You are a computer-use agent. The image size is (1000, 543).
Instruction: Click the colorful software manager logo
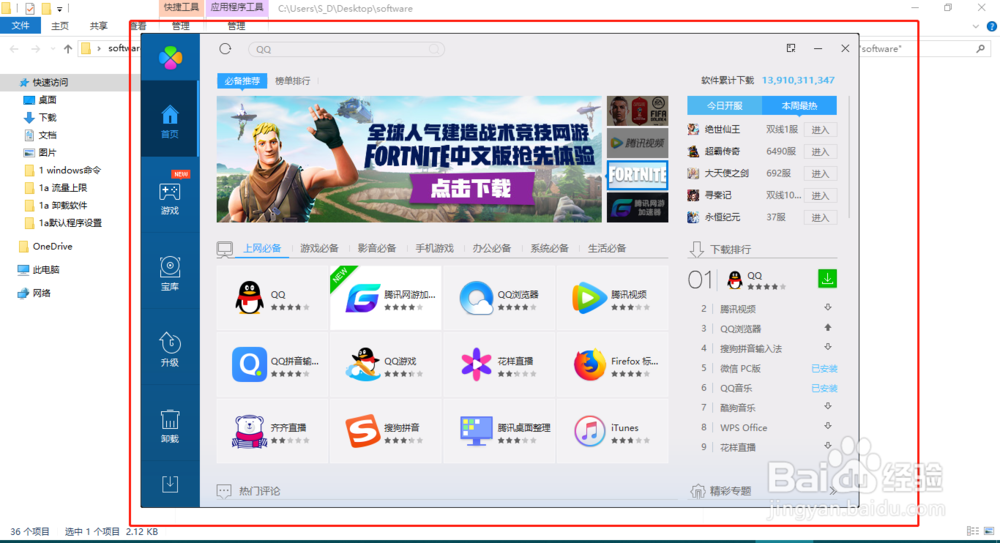(170, 58)
